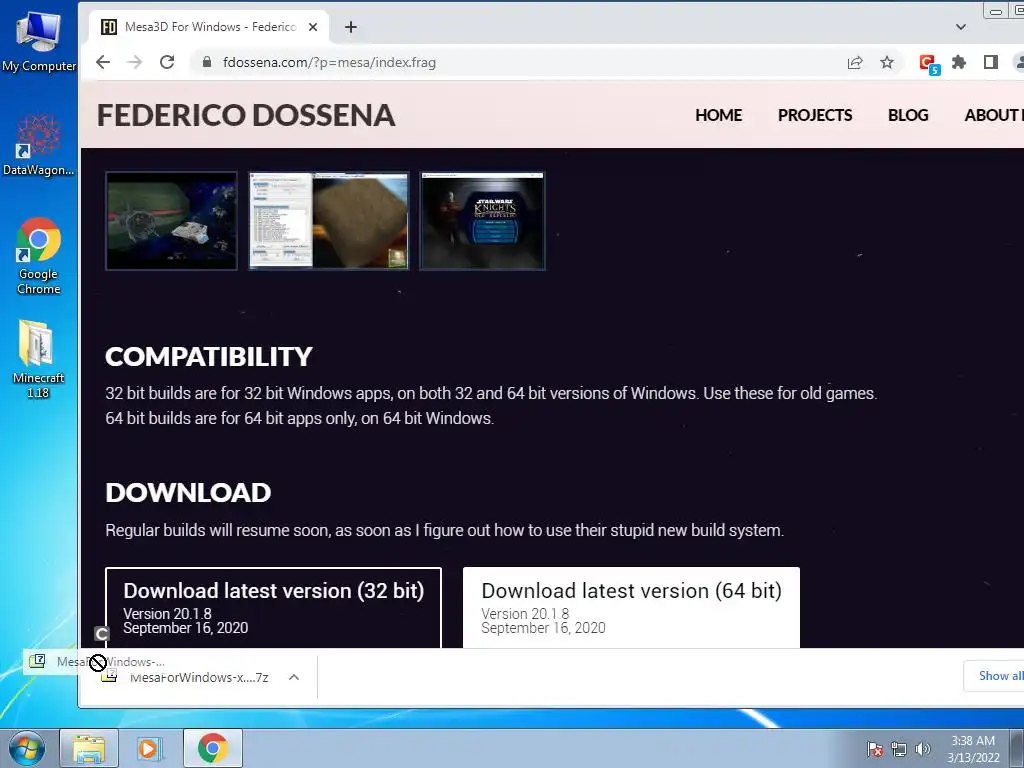Viewport: 1024px width, 768px height.
Task: Reload the fdossena.com page
Action: [x=167, y=63]
